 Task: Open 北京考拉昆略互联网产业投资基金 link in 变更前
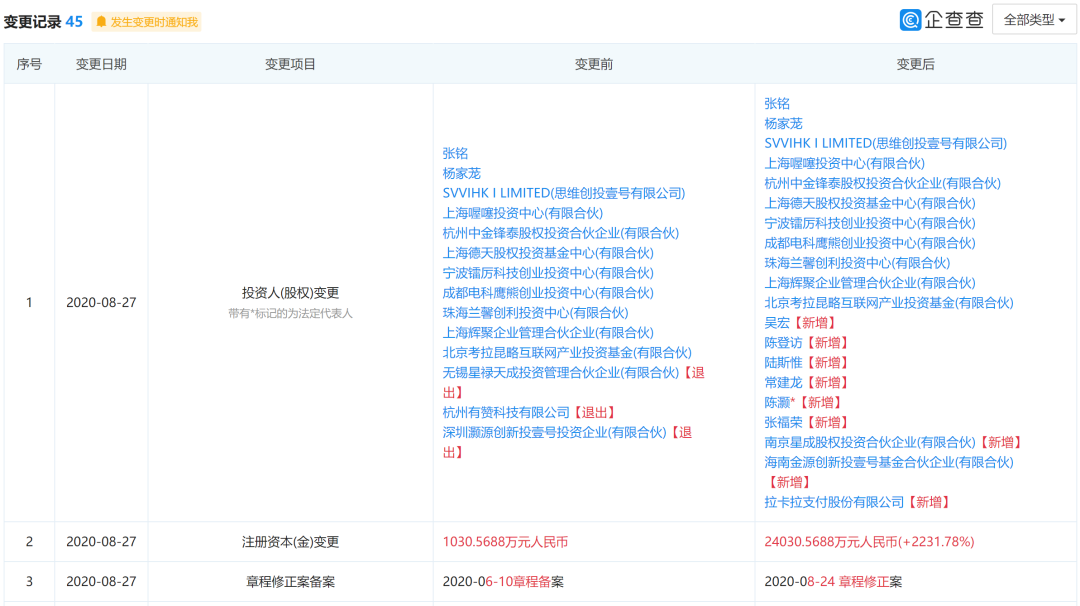pyautogui.click(x=567, y=353)
